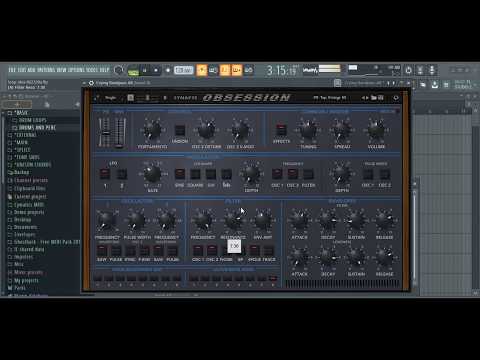Toggle oscillator SYNC button

point(130,250)
